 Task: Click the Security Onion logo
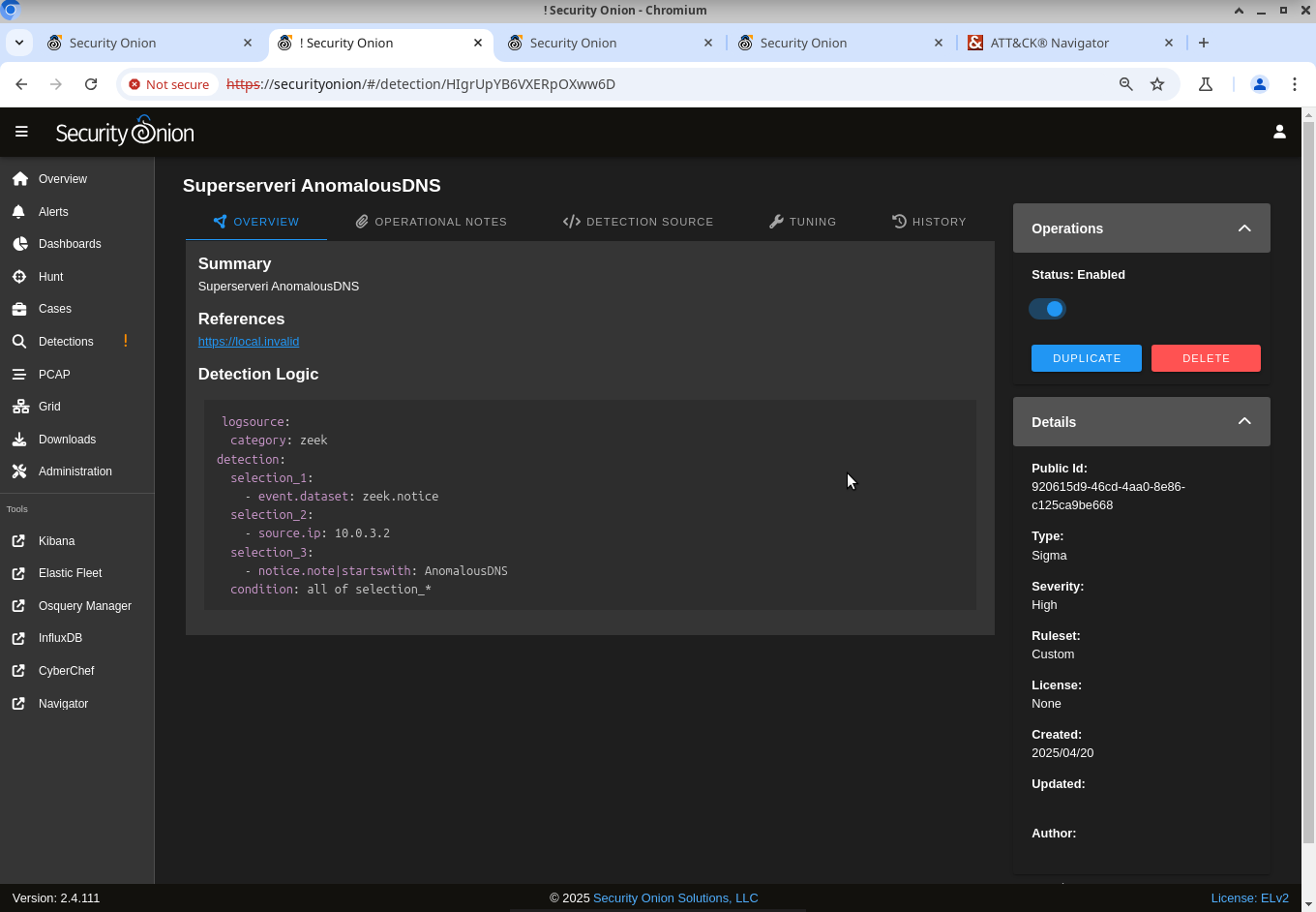pos(125,132)
